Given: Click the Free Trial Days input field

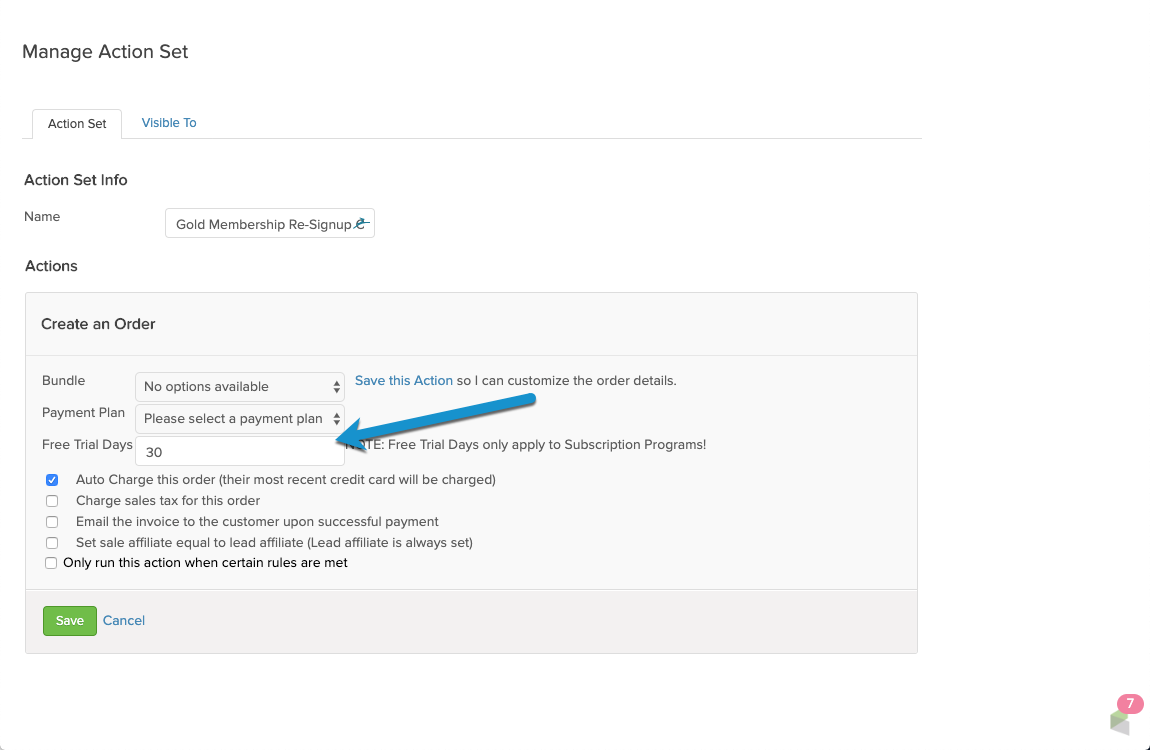Looking at the screenshot, I should pos(240,452).
